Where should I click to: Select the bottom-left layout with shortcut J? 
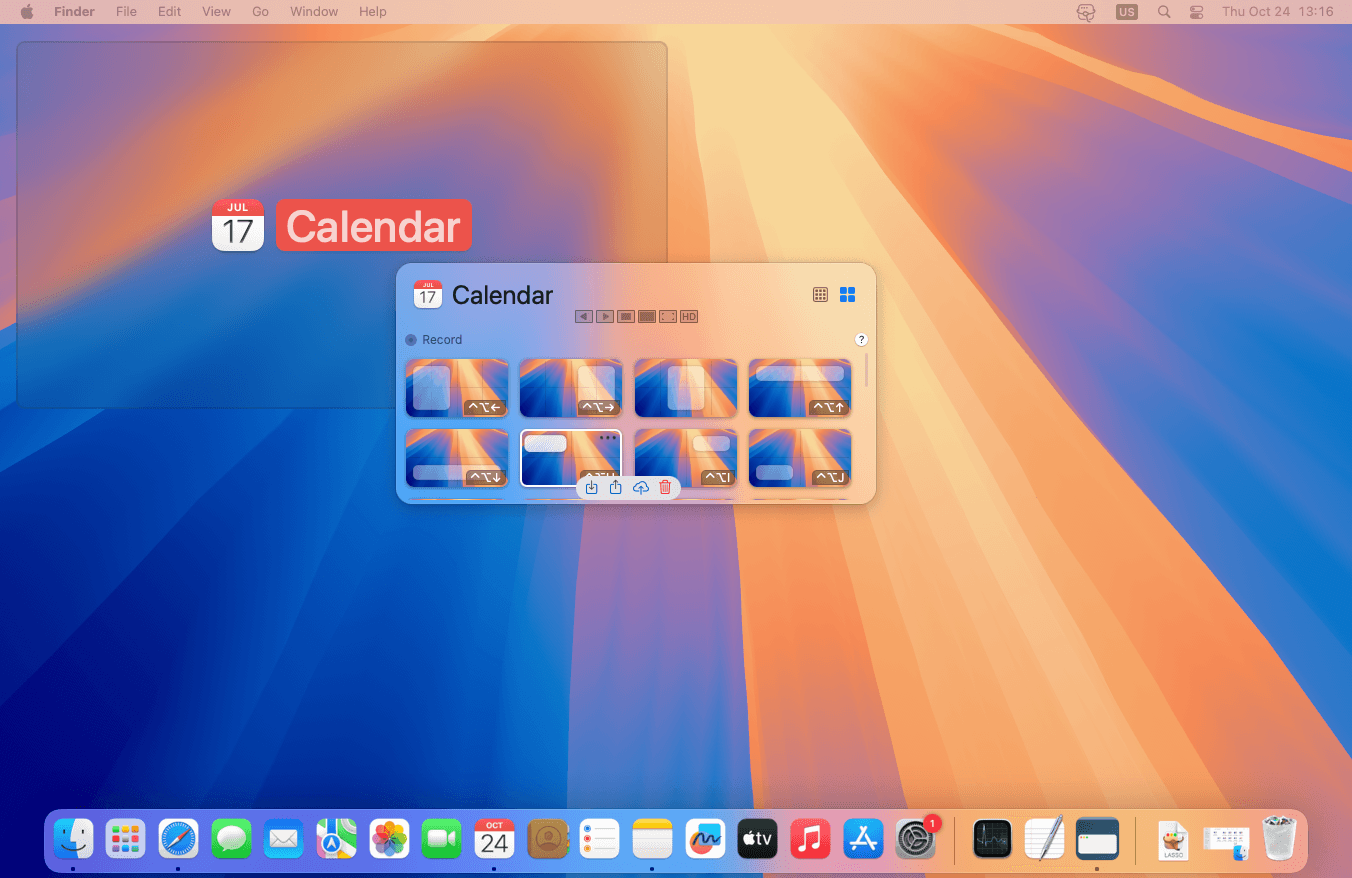800,458
